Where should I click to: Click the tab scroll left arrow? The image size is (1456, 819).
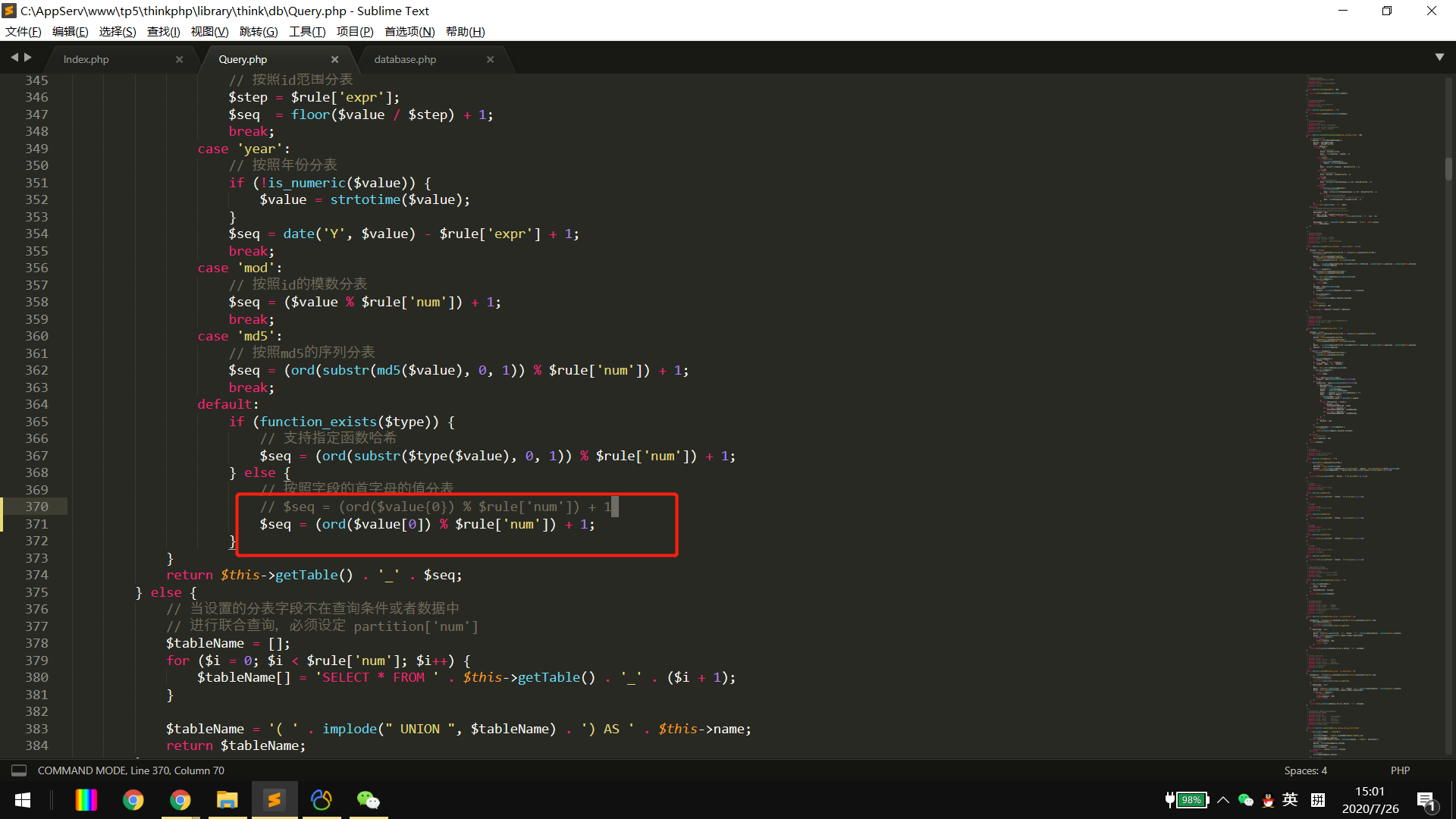tap(14, 58)
